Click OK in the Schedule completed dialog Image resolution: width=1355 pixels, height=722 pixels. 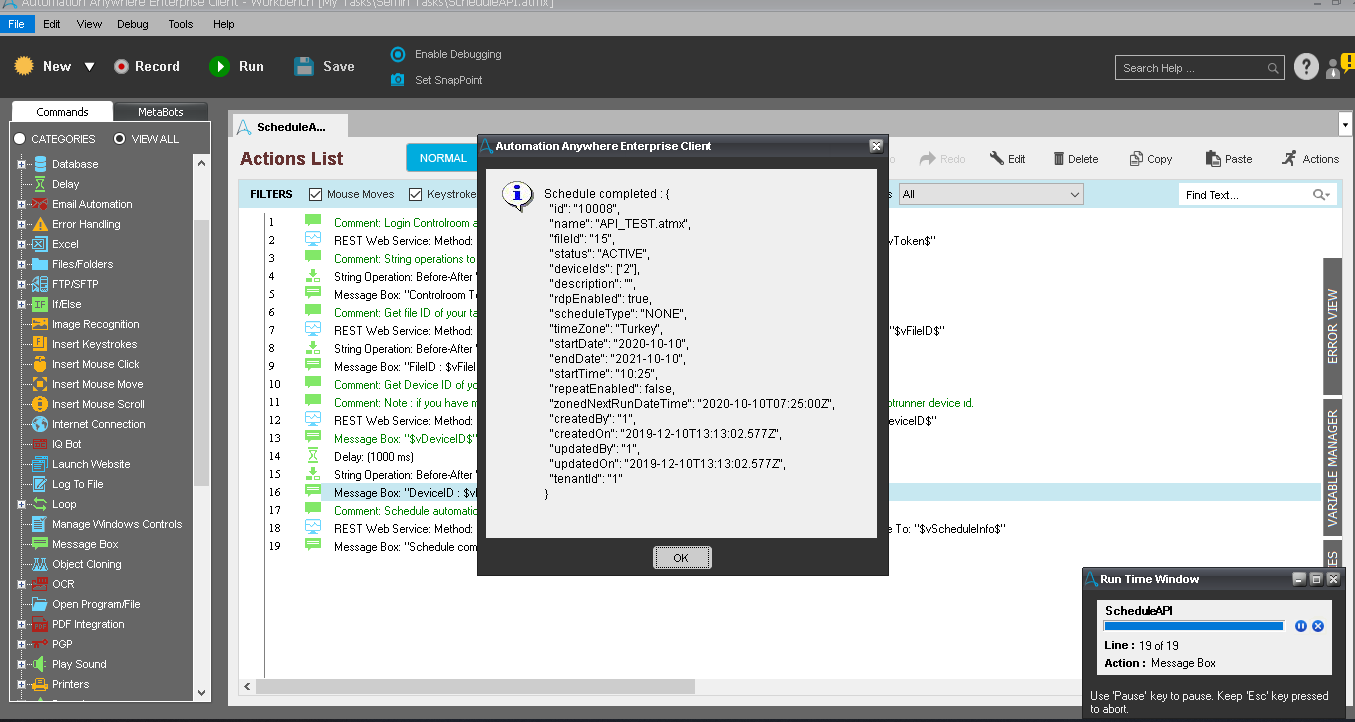(681, 558)
